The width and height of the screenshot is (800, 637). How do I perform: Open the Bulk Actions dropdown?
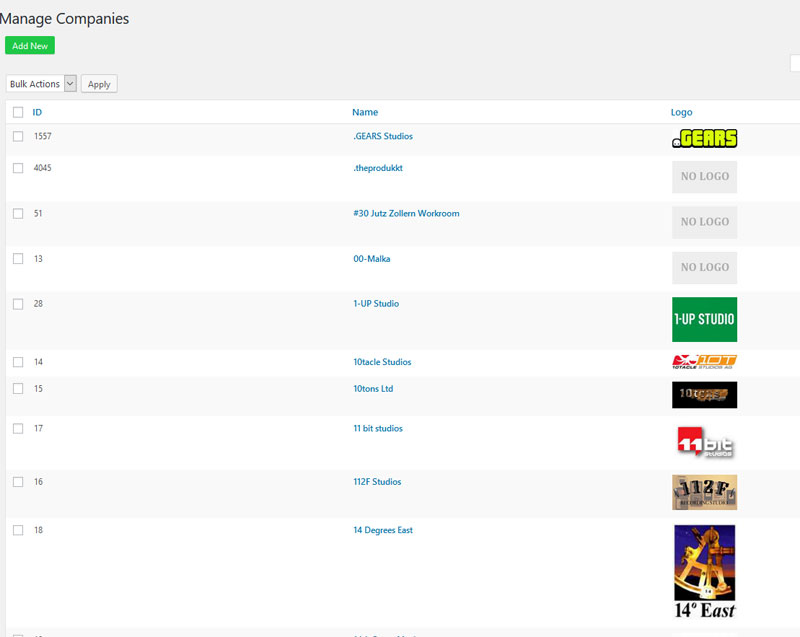pyautogui.click(x=41, y=84)
